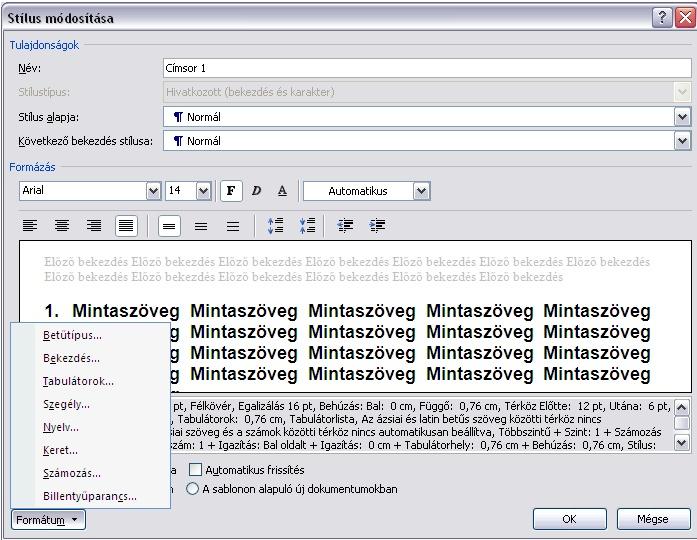Image resolution: width=697 pixels, height=540 pixels.
Task: Increase indent icon
Action: pos(377,226)
